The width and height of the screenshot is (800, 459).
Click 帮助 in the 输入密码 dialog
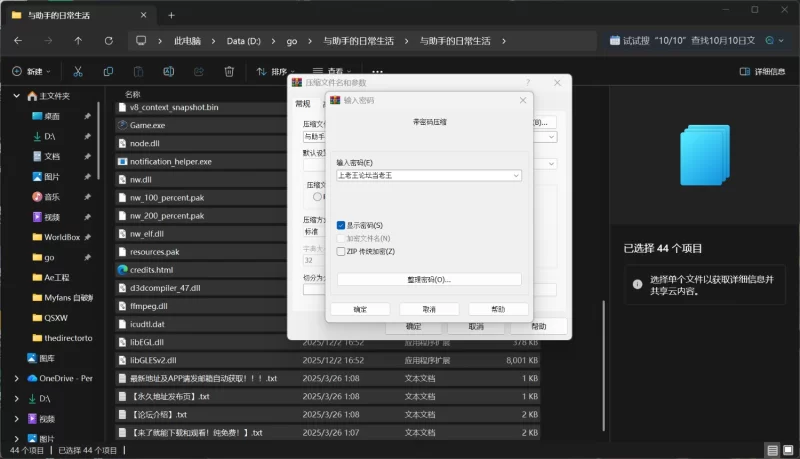pyautogui.click(x=498, y=309)
